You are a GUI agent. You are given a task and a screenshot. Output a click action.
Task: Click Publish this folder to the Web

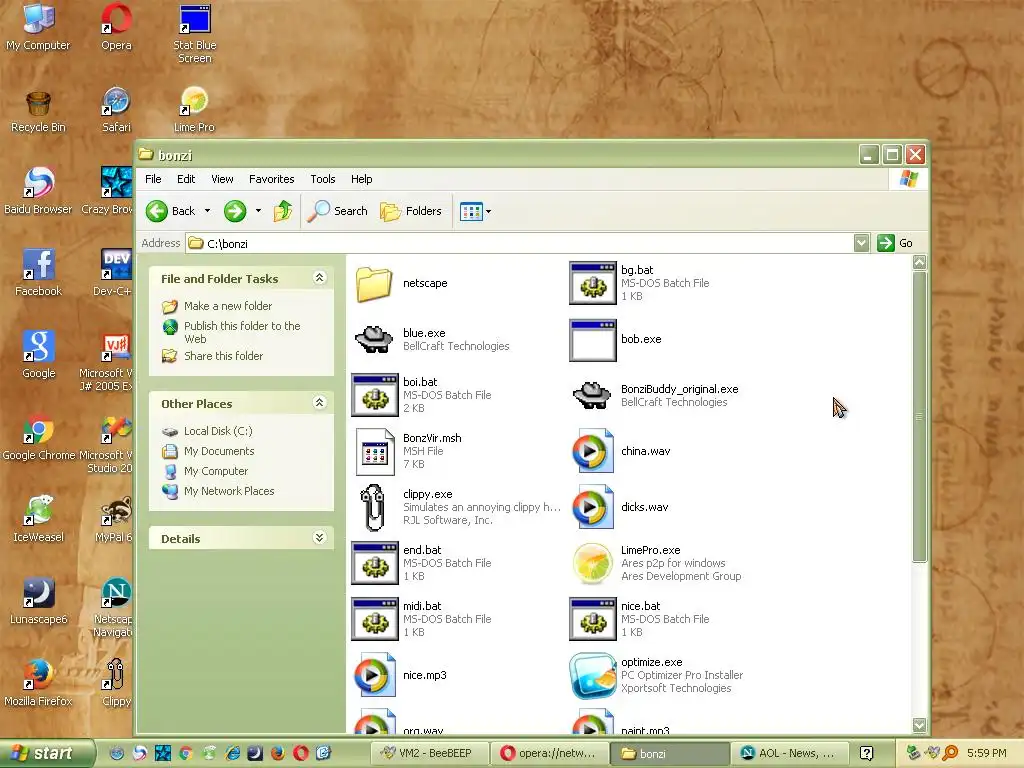pos(242,332)
